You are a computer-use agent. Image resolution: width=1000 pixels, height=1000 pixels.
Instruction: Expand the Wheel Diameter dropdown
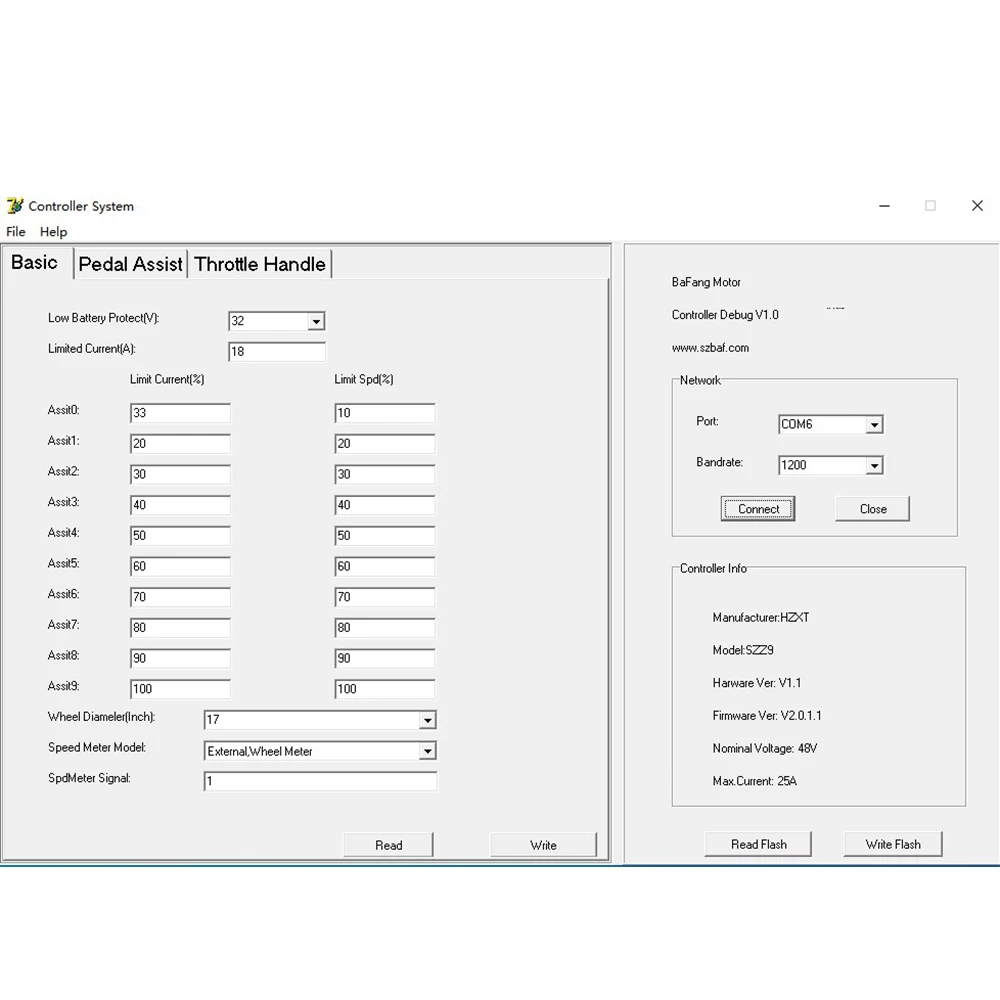(427, 720)
